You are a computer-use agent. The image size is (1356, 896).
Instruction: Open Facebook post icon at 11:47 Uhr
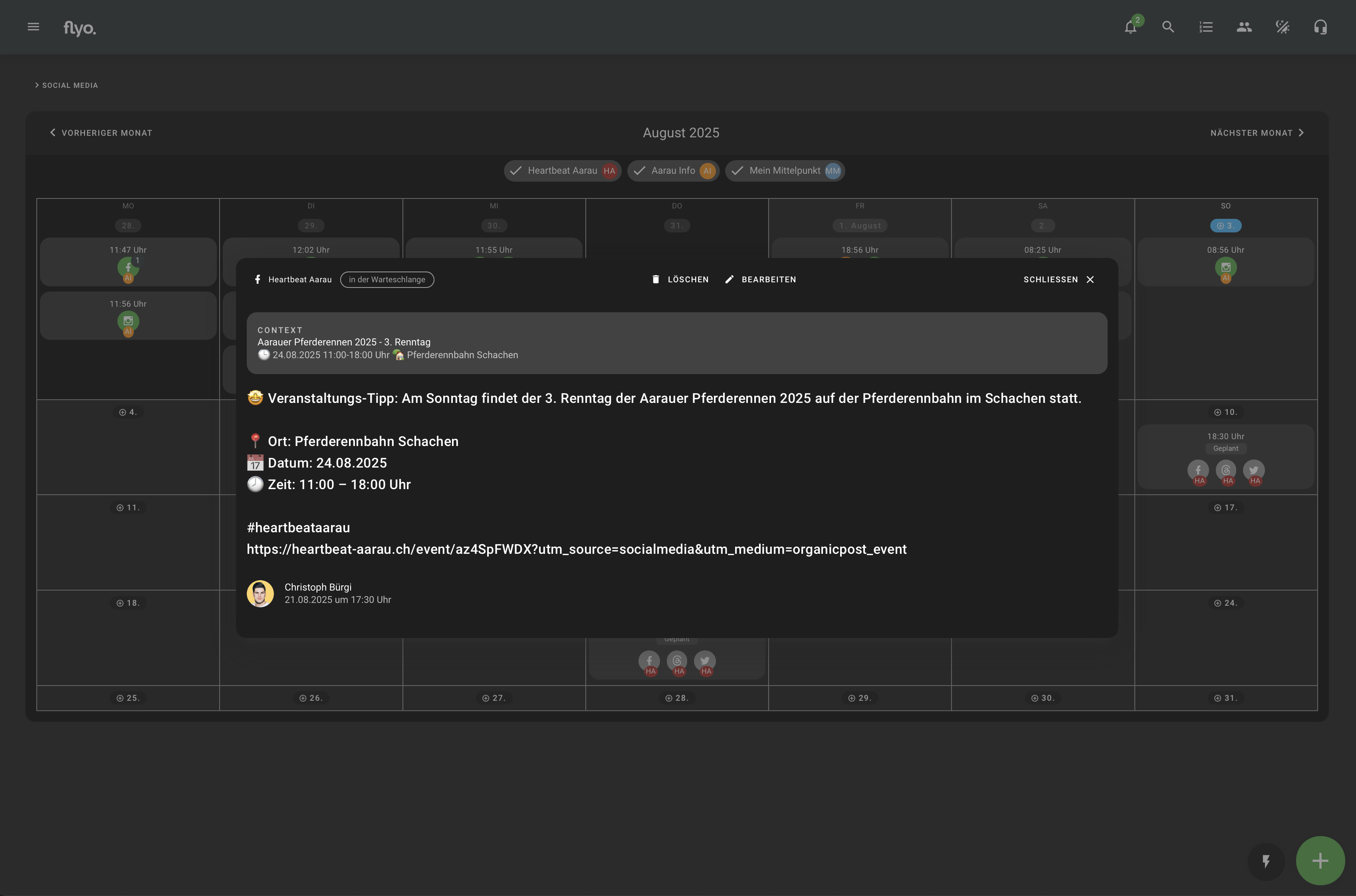(x=128, y=267)
